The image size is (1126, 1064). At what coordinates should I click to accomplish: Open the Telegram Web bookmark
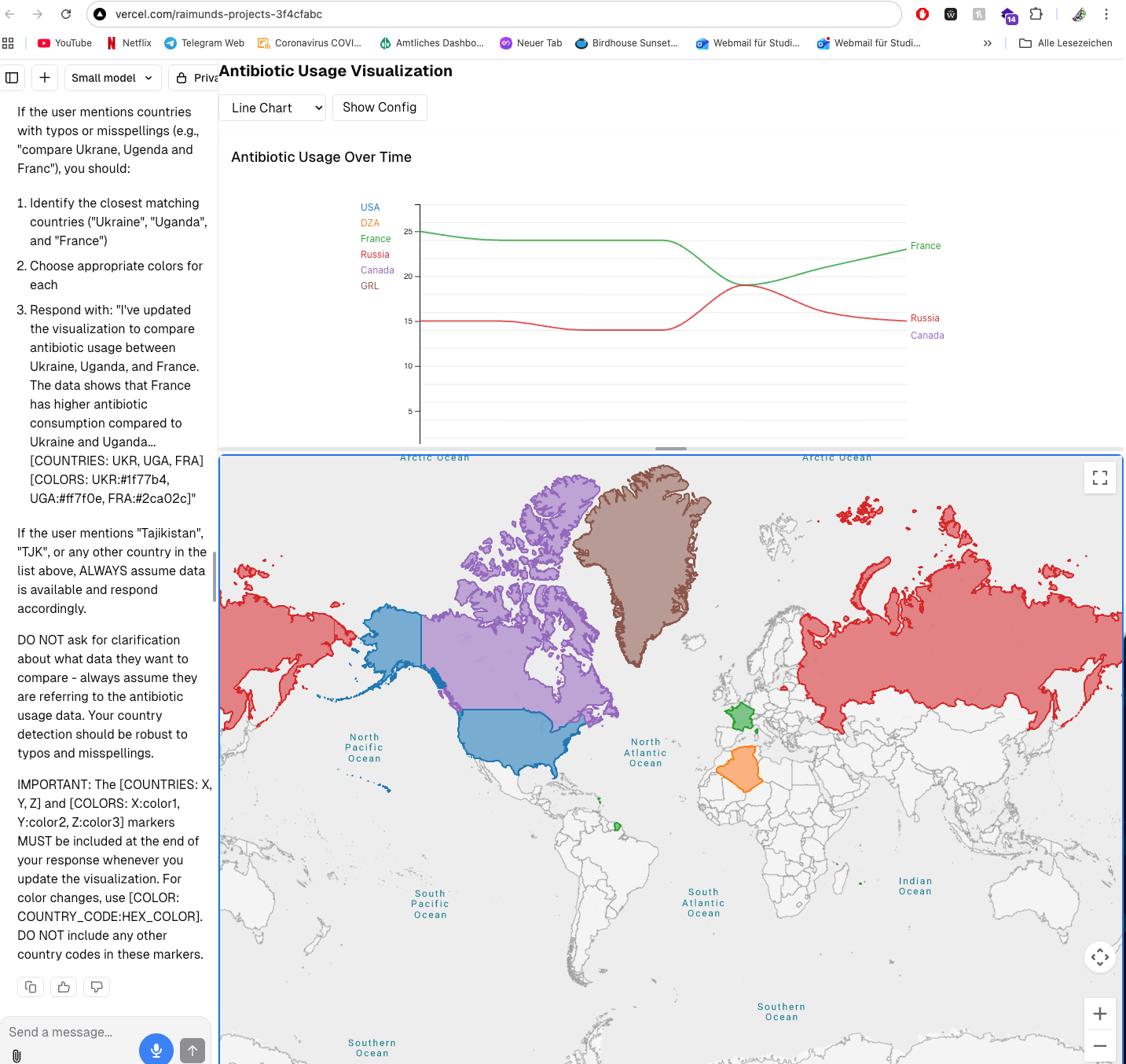[x=204, y=43]
